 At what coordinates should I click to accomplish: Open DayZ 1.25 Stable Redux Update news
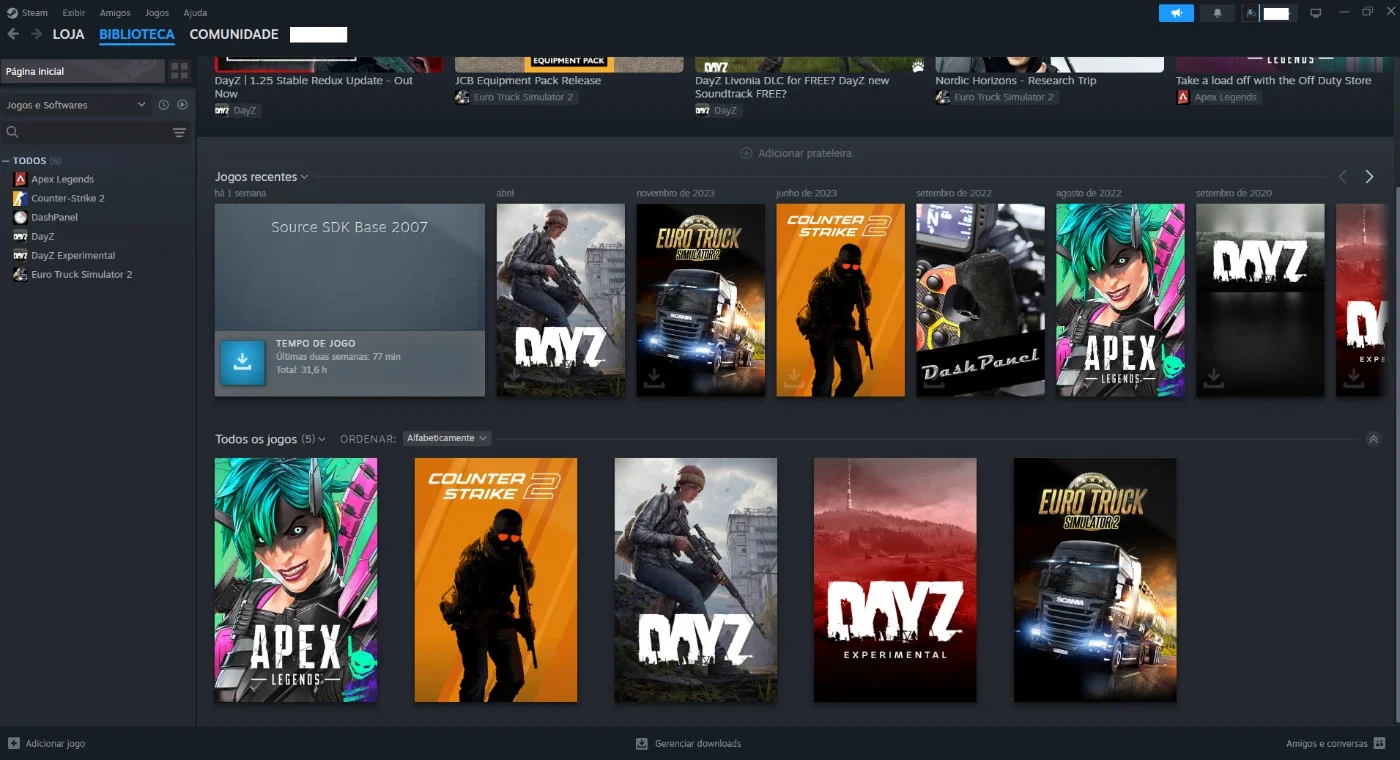314,87
